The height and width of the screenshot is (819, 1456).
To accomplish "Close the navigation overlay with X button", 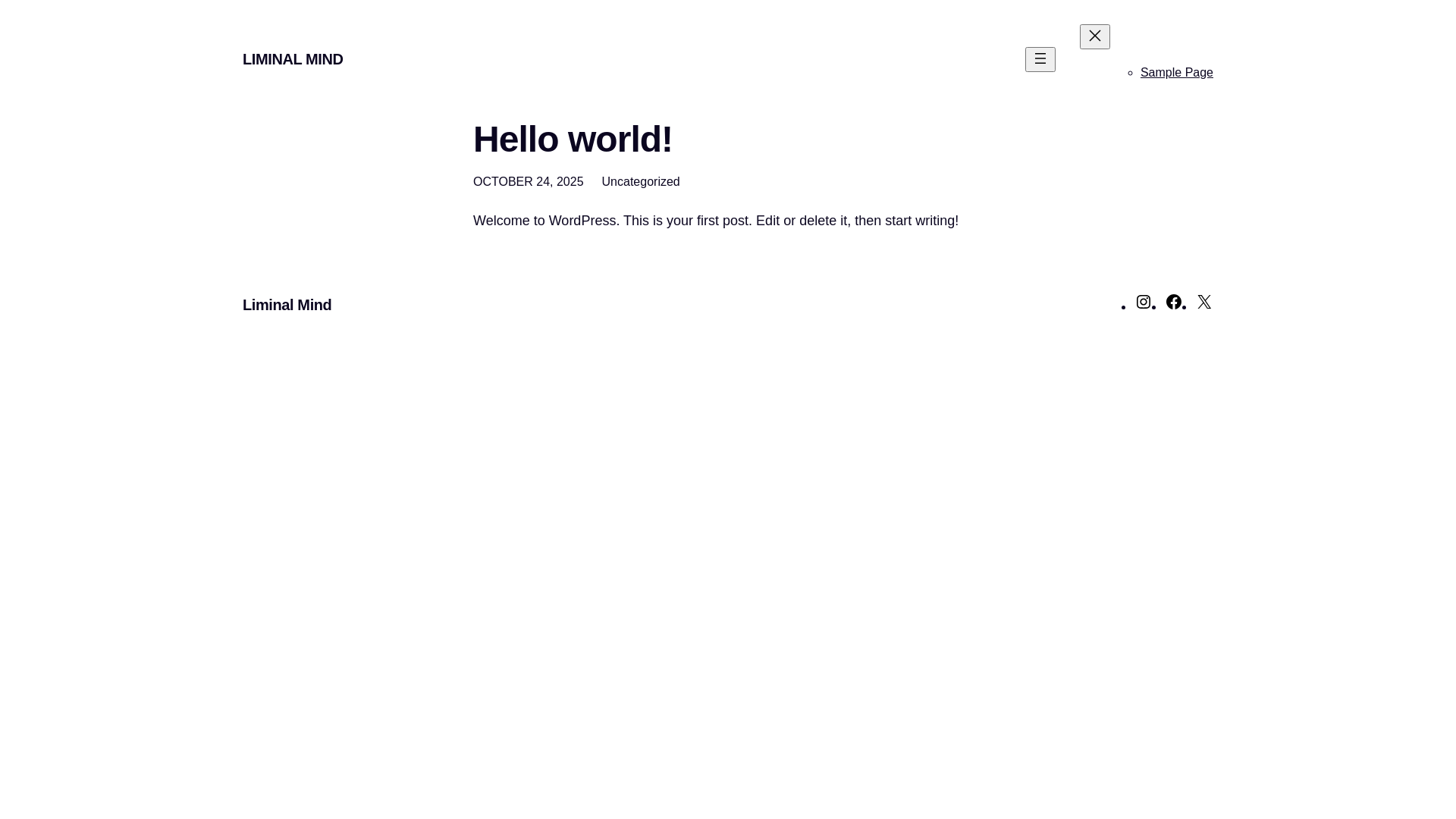I will tap(1095, 36).
